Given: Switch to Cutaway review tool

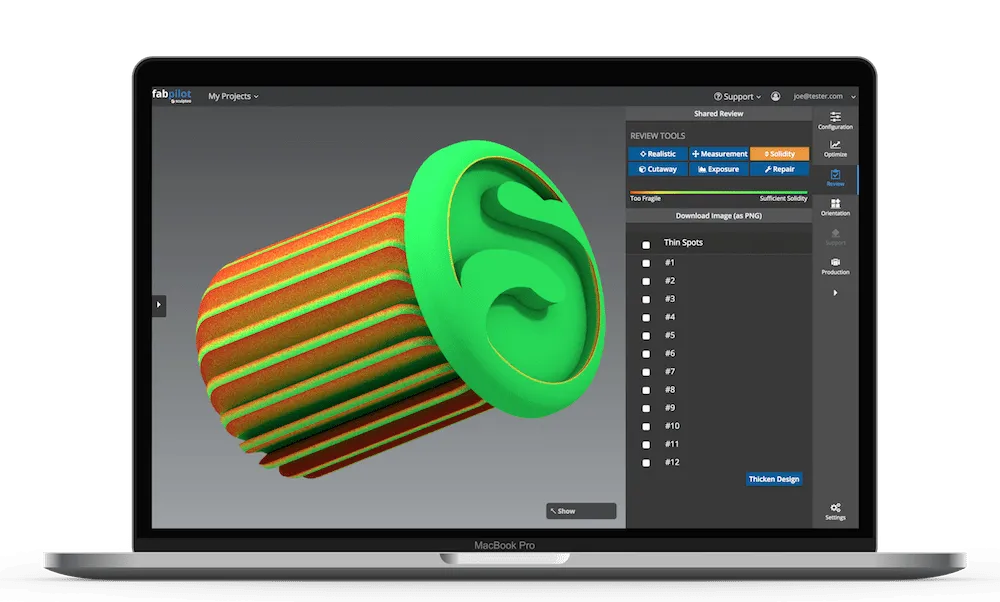Looking at the screenshot, I should [658, 169].
